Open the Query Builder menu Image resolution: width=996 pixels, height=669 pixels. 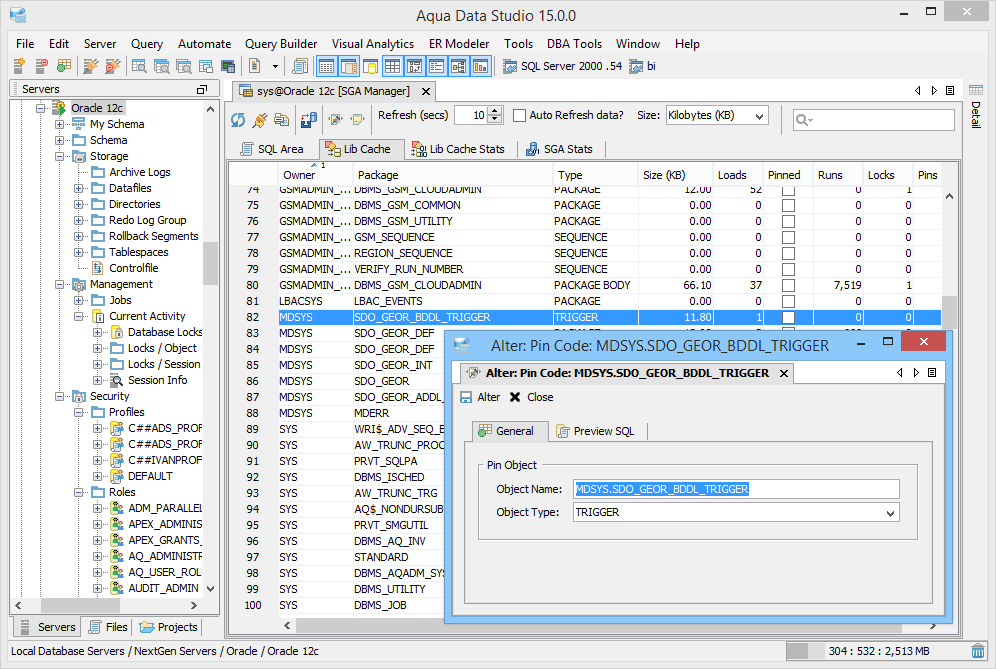(x=281, y=44)
